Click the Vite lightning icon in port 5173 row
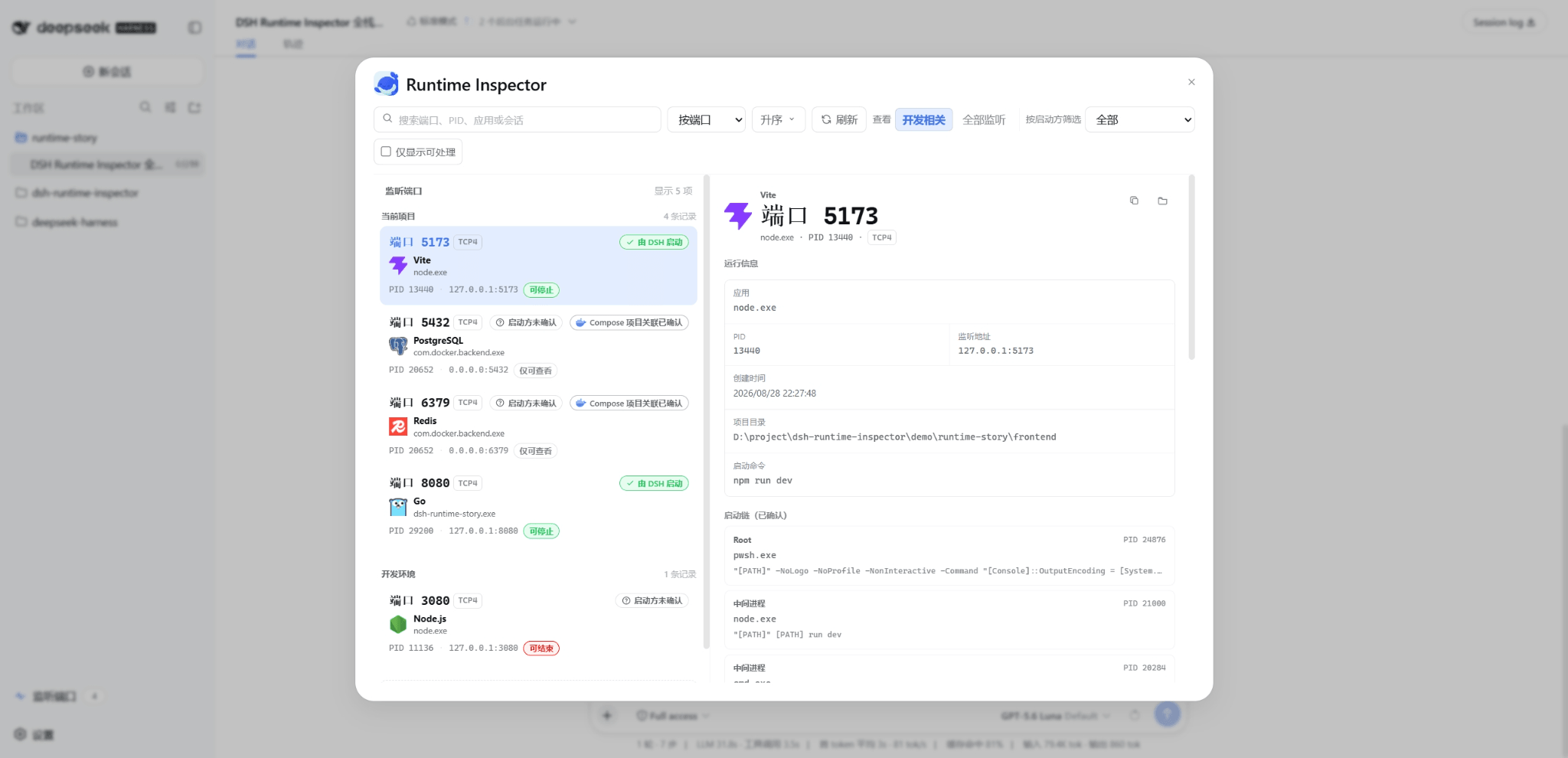 click(398, 266)
